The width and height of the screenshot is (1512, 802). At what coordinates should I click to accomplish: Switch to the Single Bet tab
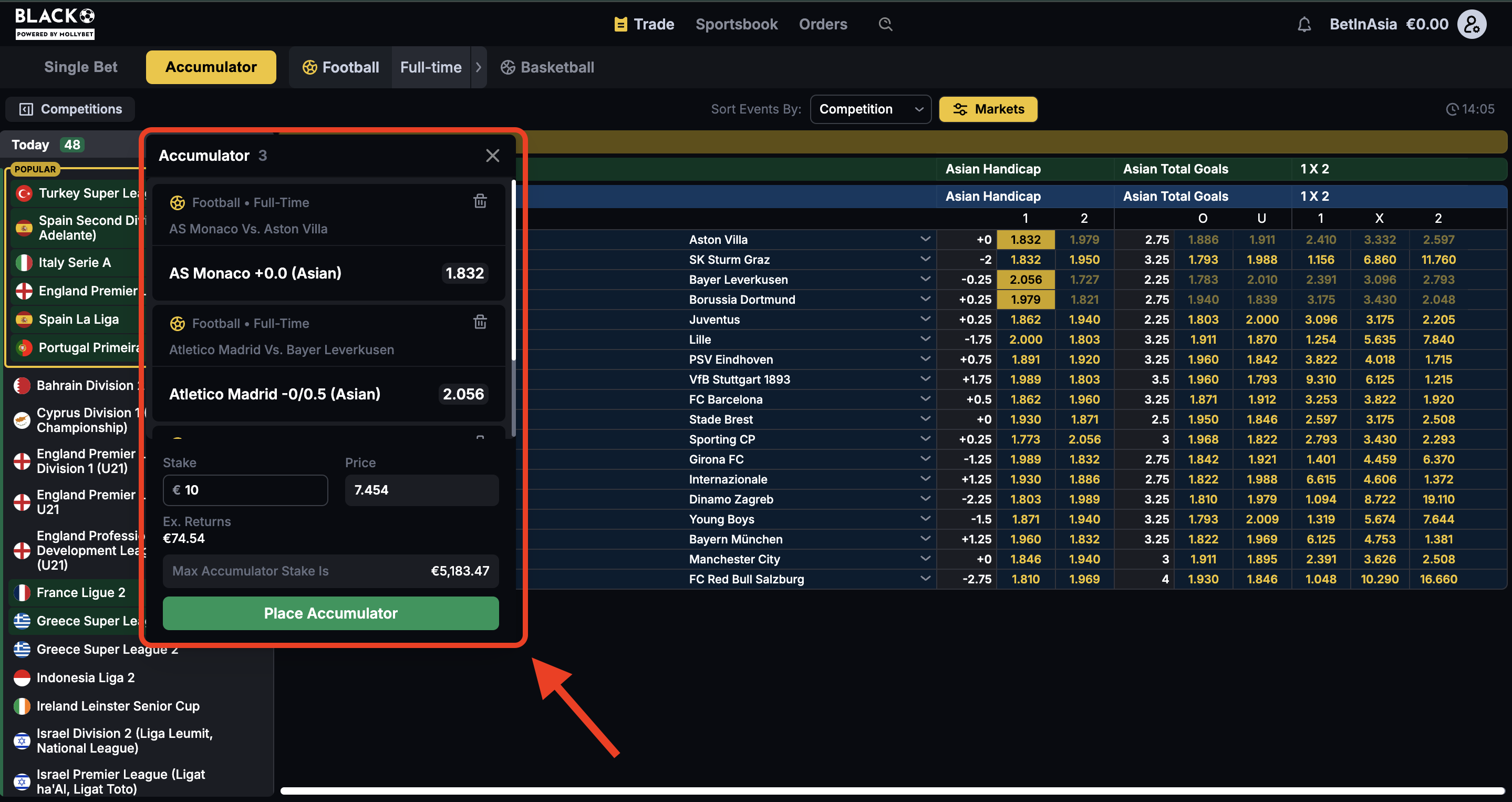click(80, 67)
